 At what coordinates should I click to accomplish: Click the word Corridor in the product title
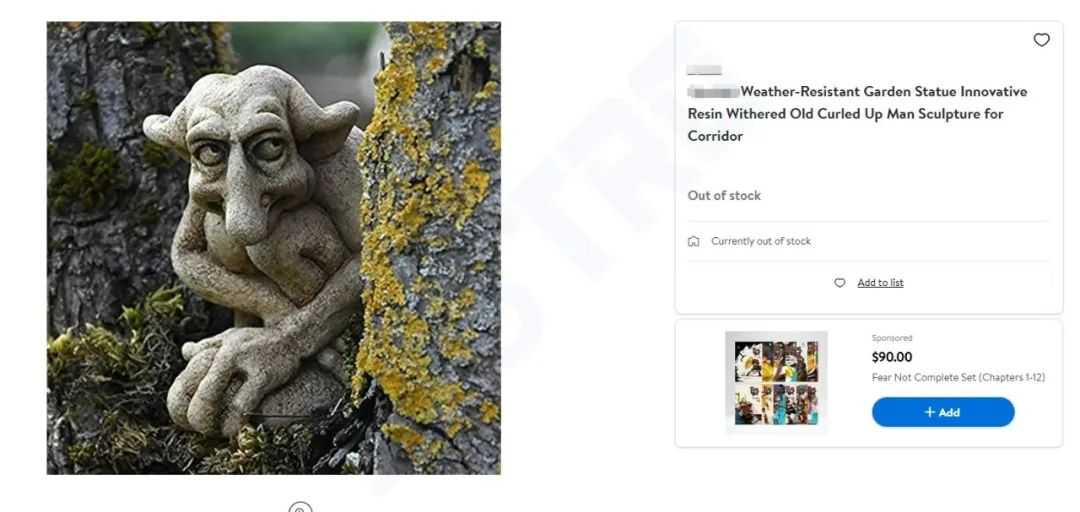coord(715,136)
